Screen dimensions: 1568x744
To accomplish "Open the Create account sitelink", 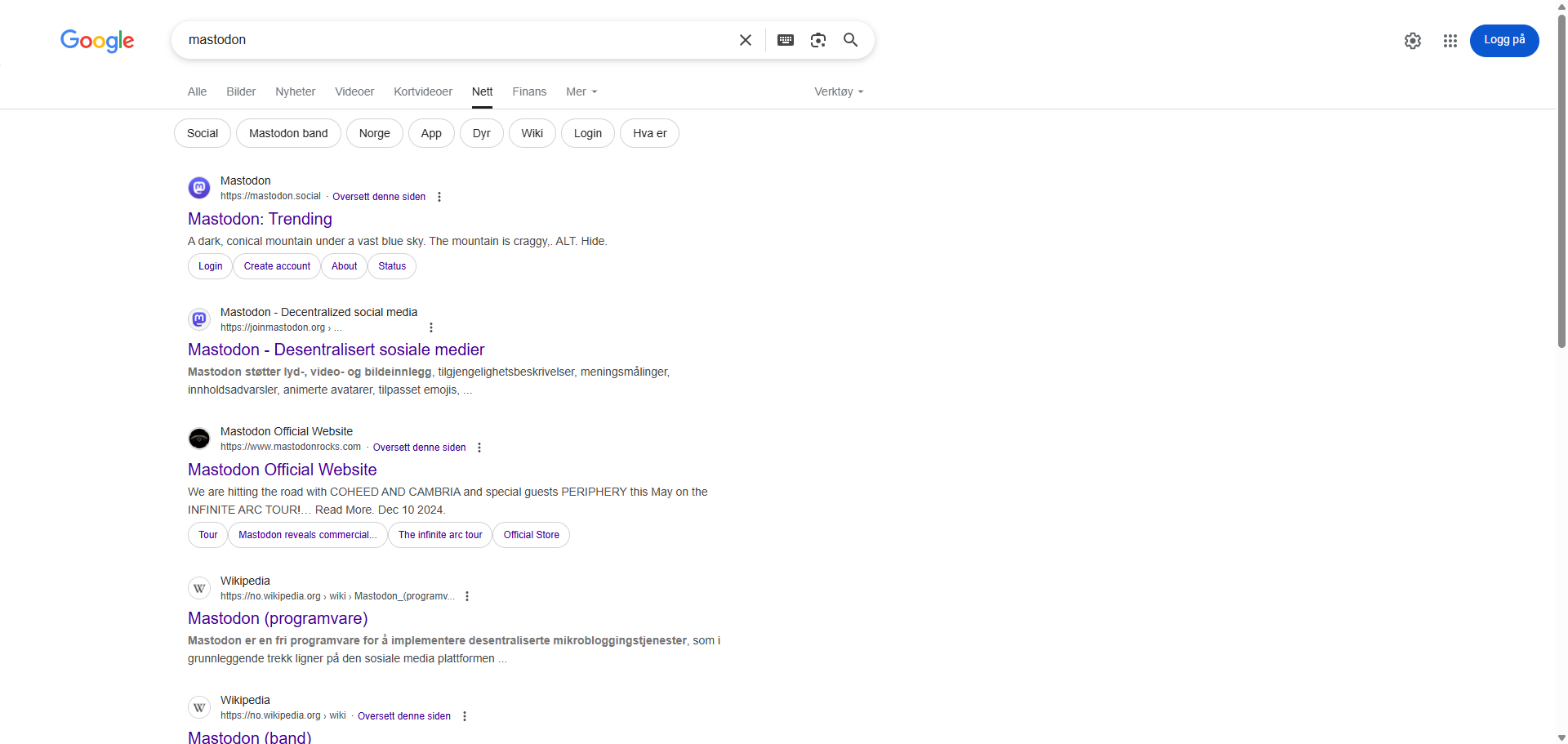I will point(277,266).
